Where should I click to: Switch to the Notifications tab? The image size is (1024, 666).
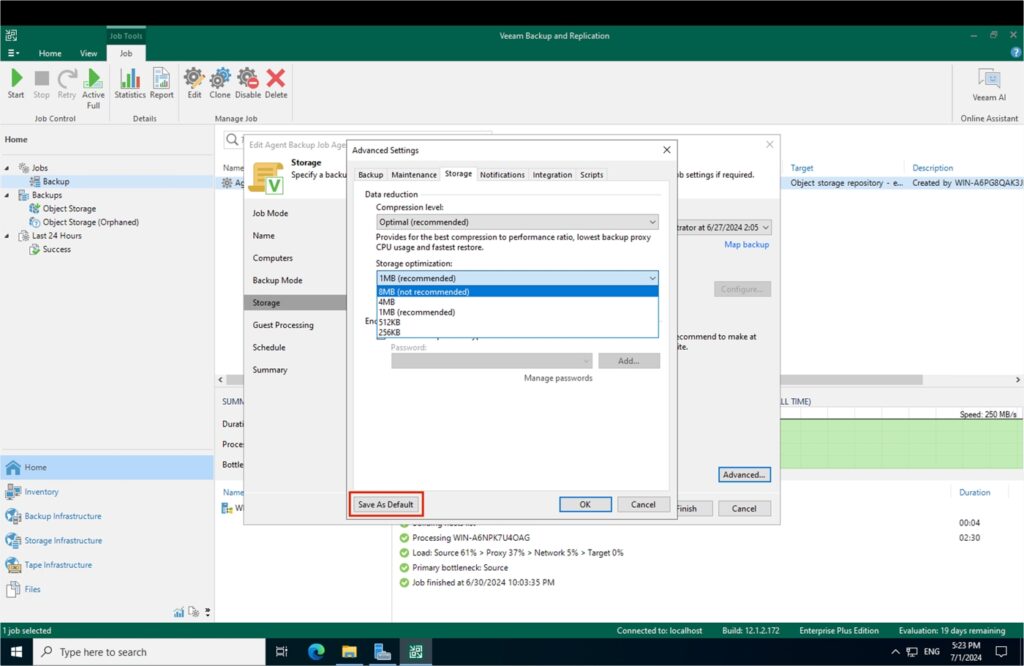point(502,175)
